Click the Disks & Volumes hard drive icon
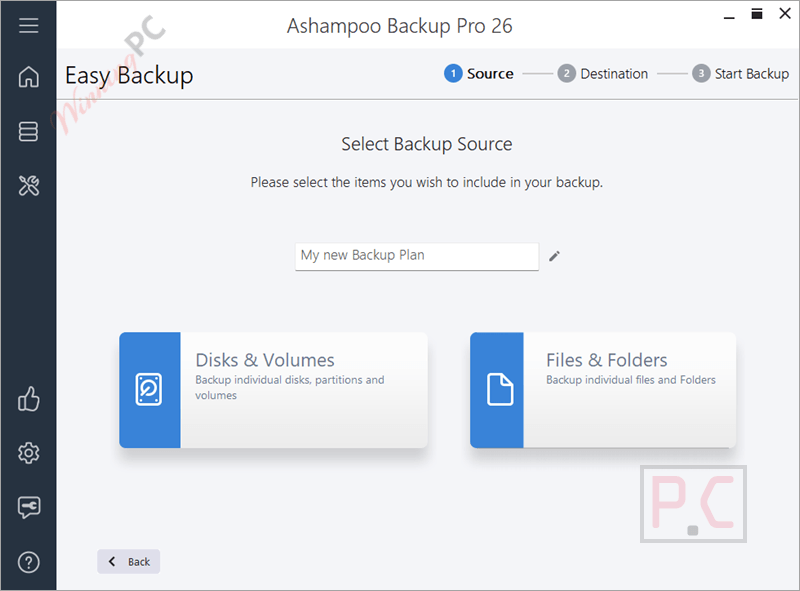This screenshot has height=591, width=800. click(x=149, y=389)
